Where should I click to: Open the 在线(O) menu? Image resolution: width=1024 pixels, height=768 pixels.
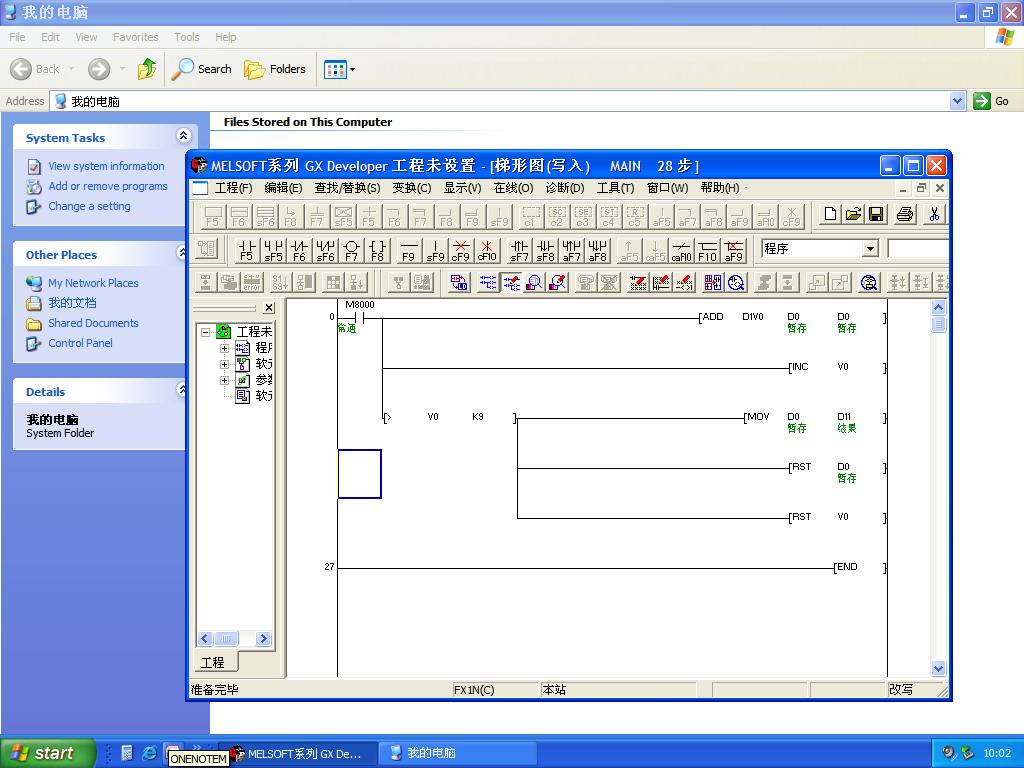click(x=513, y=188)
